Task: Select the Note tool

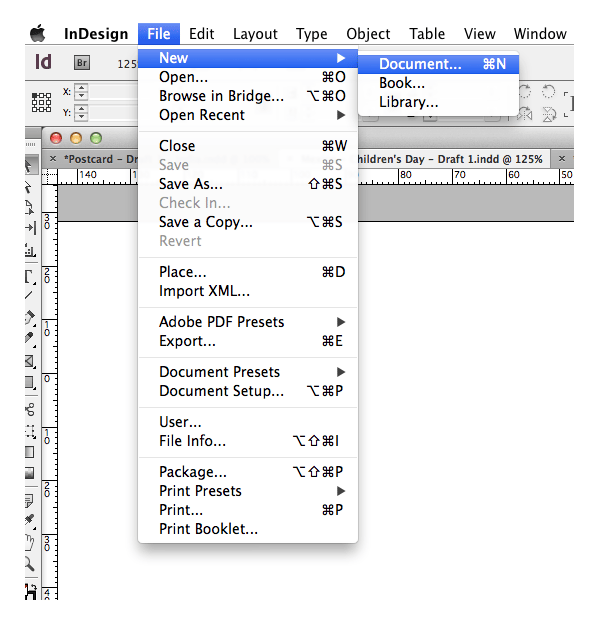Action: pyautogui.click(x=30, y=500)
